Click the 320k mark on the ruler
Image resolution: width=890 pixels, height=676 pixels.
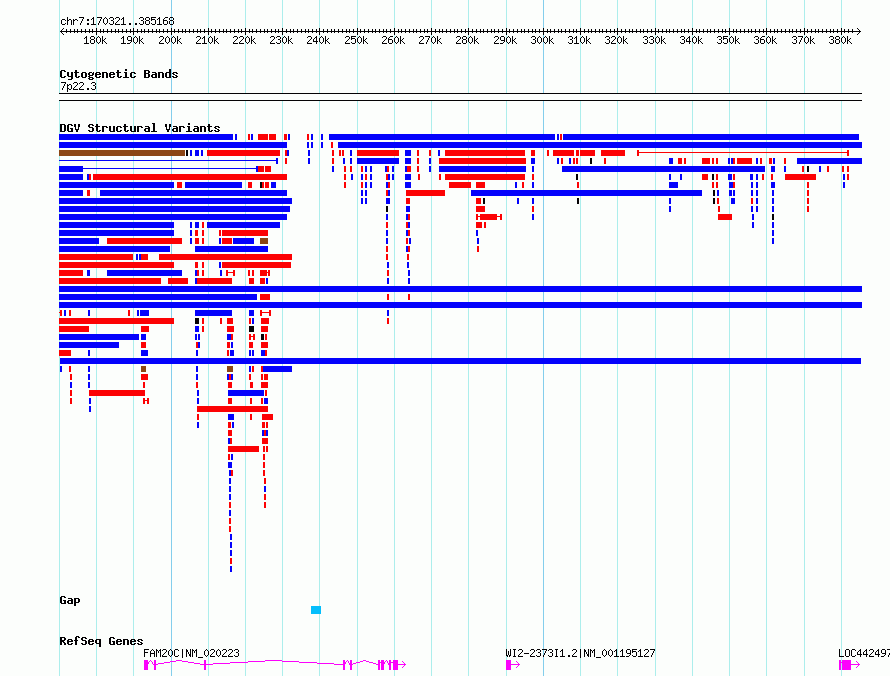click(616, 40)
